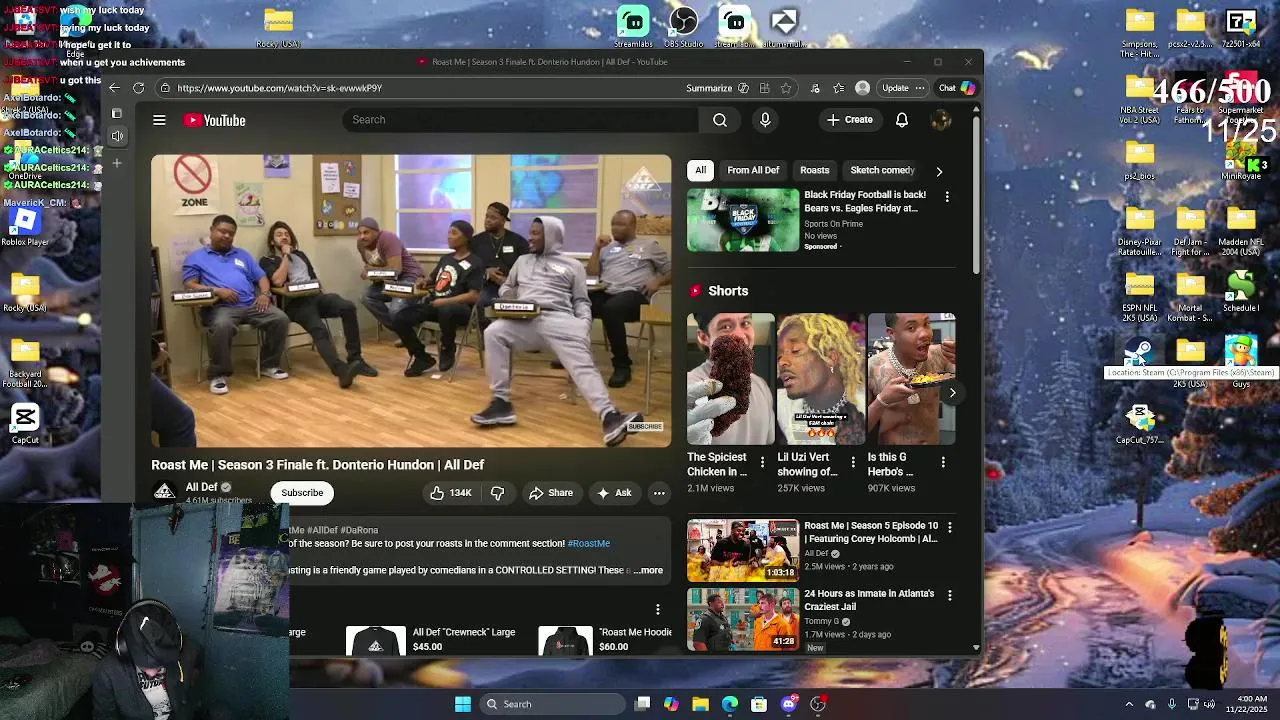Open File Explorer from taskbar
1280x720 pixels.
click(x=701, y=704)
